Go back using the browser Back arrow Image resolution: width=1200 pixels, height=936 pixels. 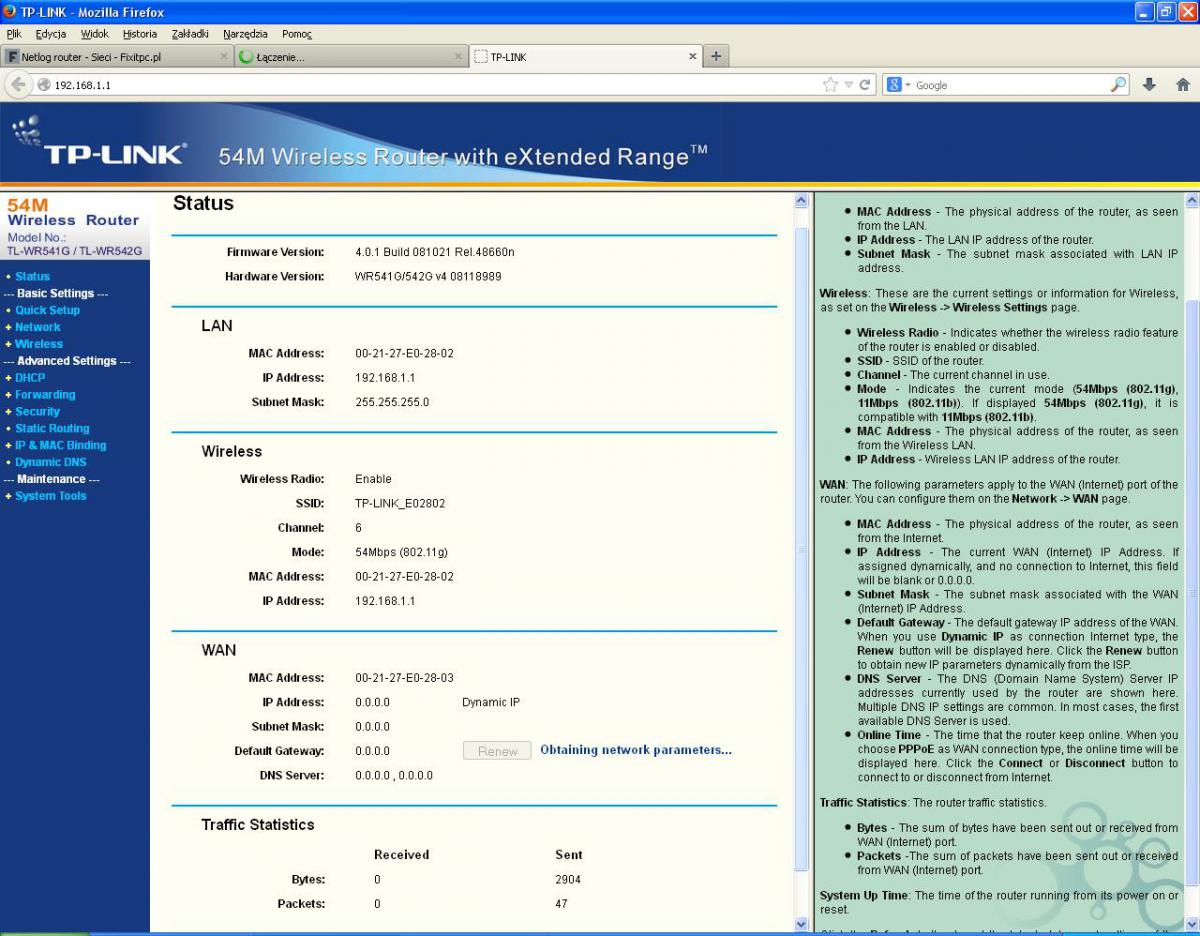(x=18, y=85)
